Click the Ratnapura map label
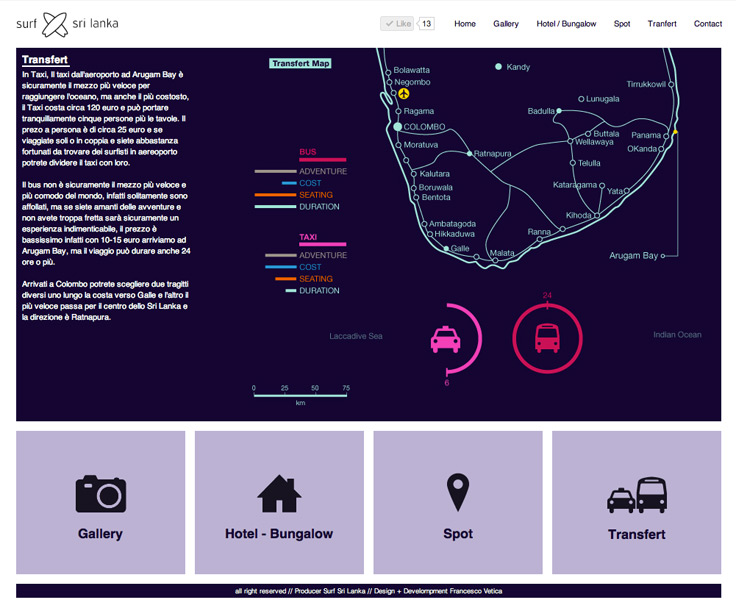 [492, 153]
